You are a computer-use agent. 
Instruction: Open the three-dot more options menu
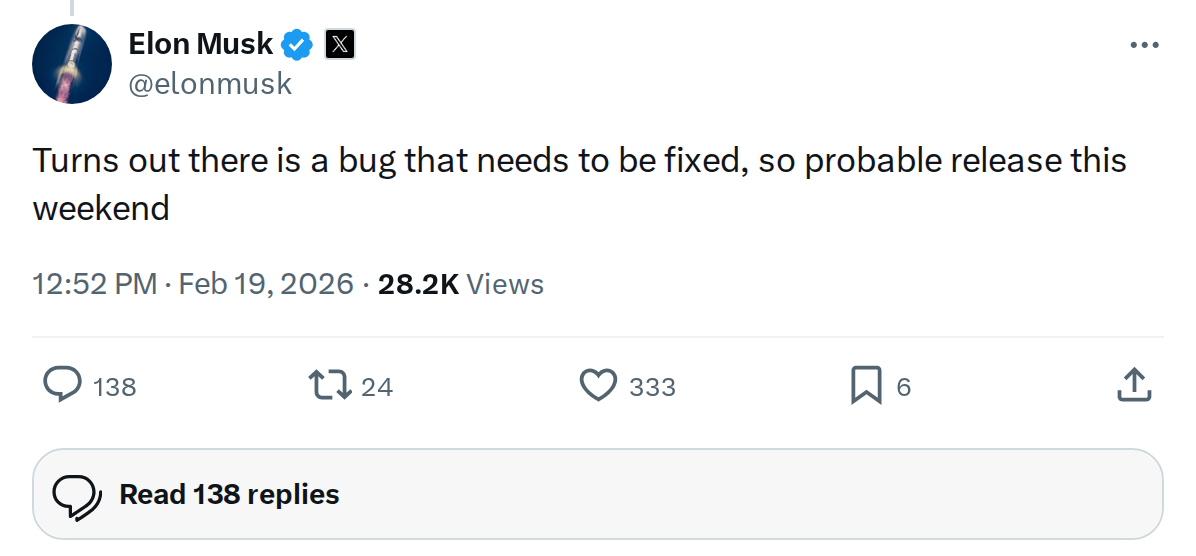1143,46
